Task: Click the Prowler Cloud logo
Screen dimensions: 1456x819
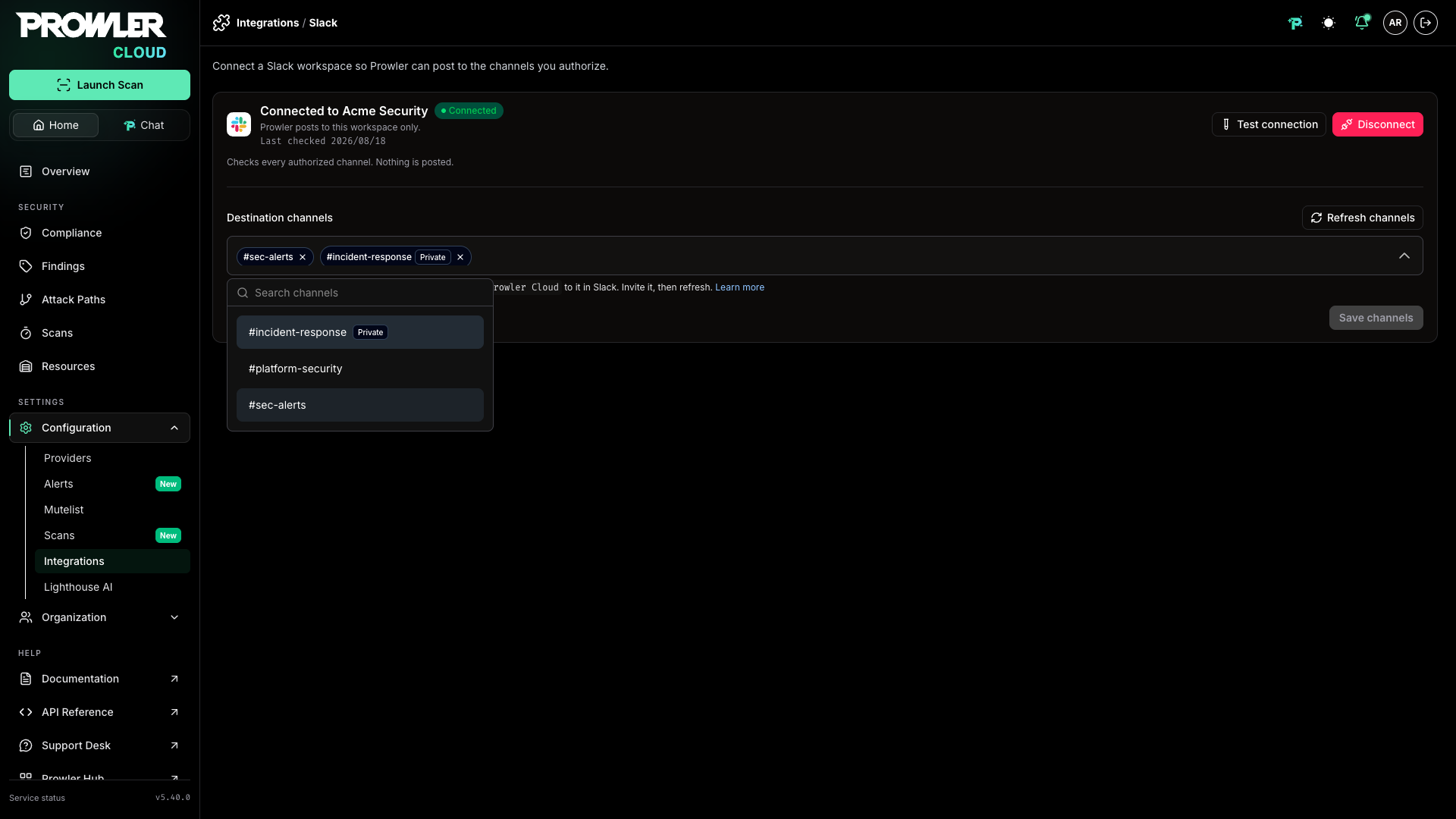Action: tap(91, 36)
